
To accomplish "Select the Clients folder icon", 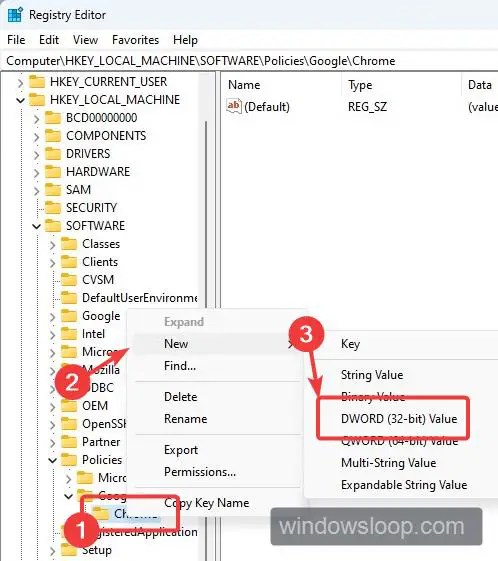I will (x=69, y=262).
